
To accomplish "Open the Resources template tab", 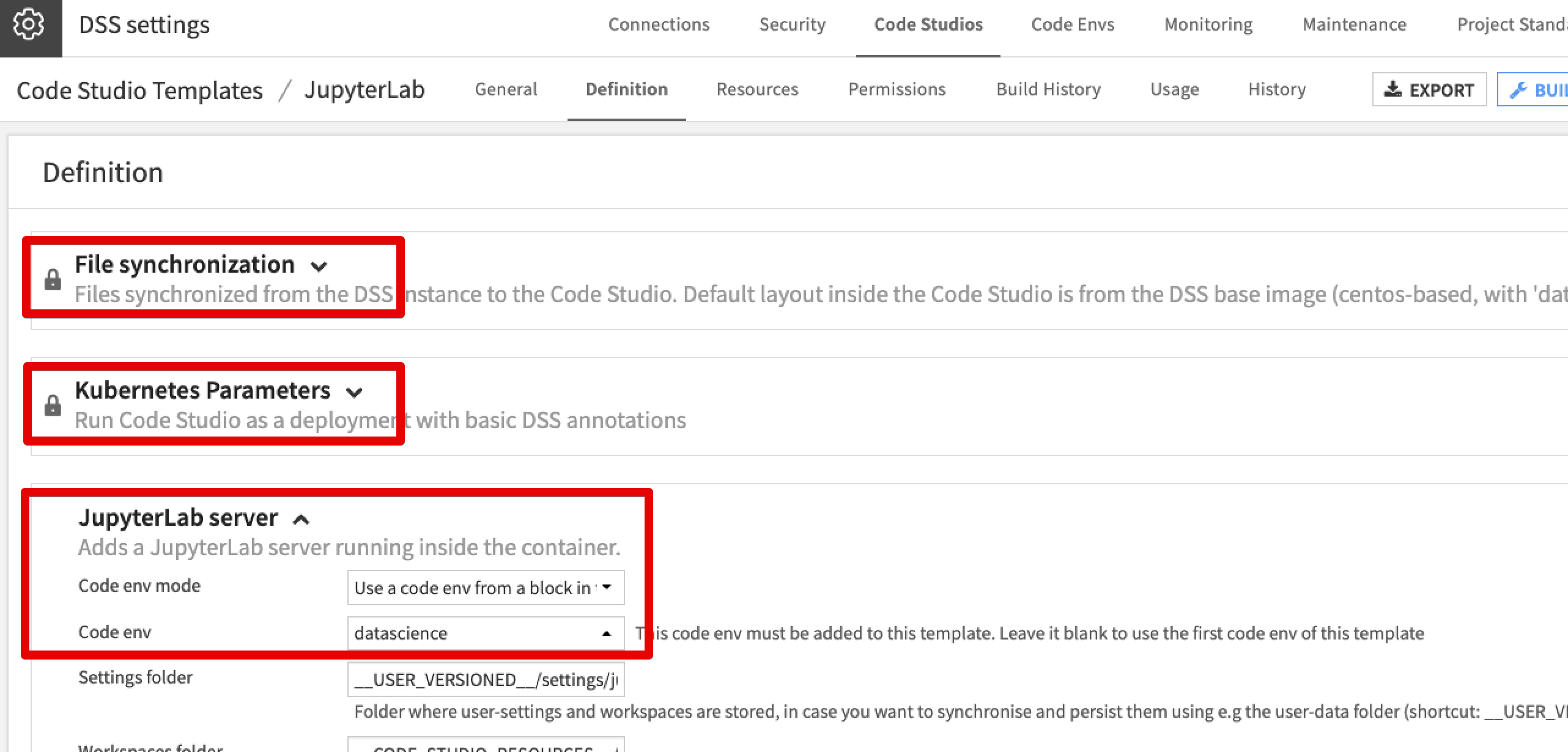I will [757, 89].
